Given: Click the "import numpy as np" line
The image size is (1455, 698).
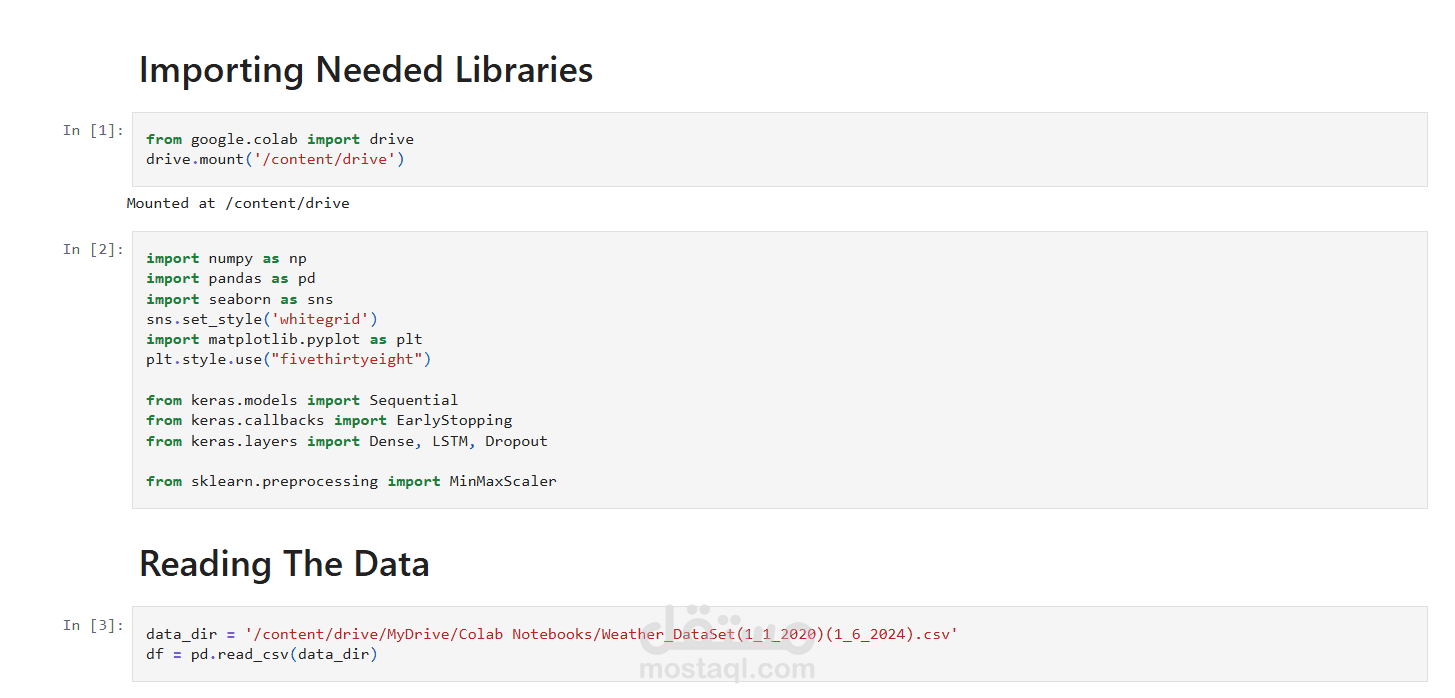Looking at the screenshot, I should 226,258.
